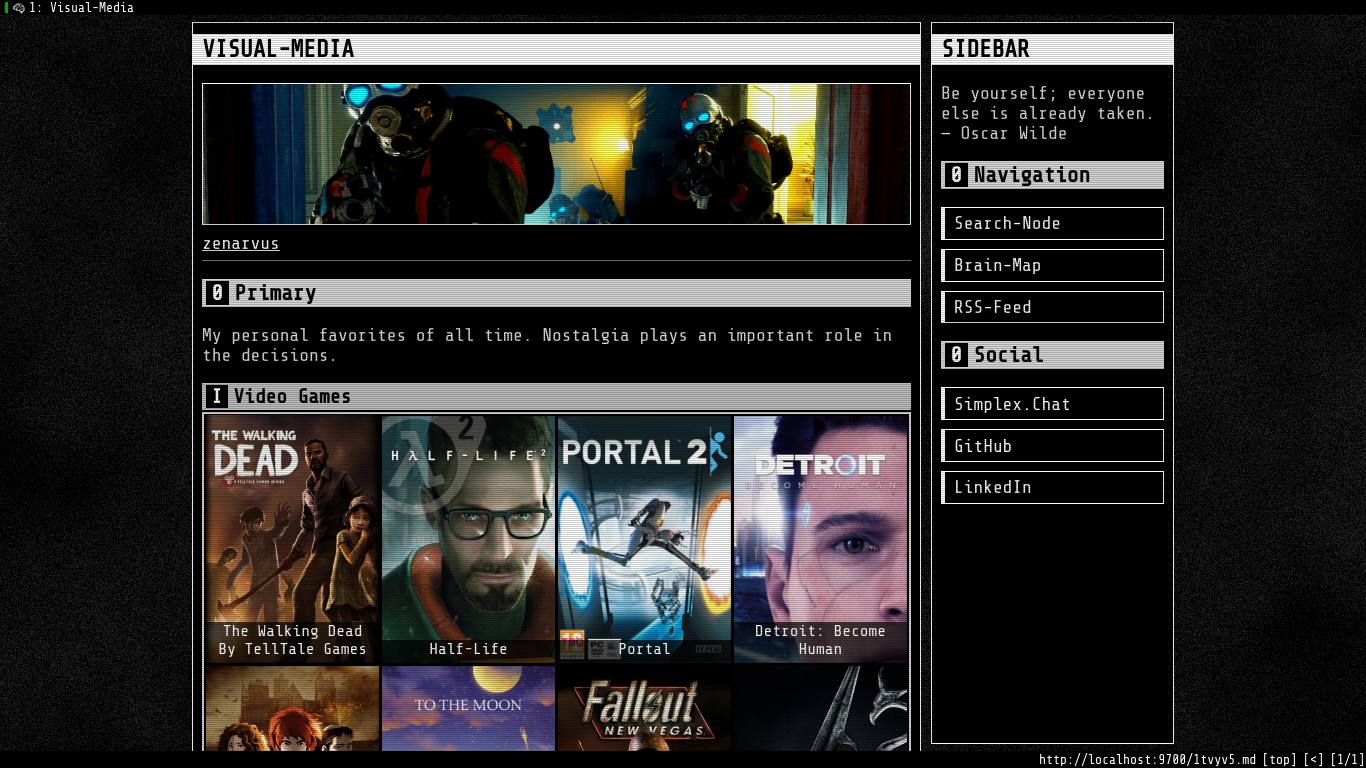Click the "0" marker beside the Social heading
1366x768 pixels.
pyautogui.click(x=956, y=355)
